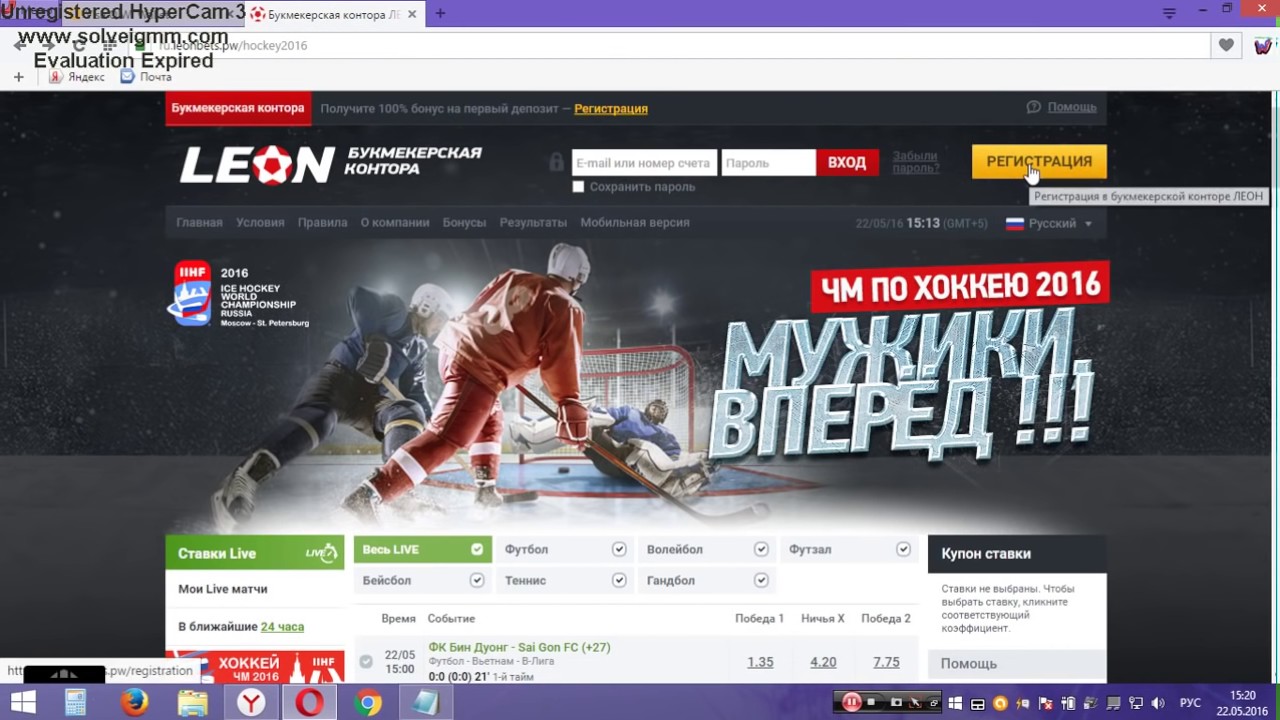Open the Условия menu item
The width and height of the screenshot is (1280, 720).
(x=260, y=223)
